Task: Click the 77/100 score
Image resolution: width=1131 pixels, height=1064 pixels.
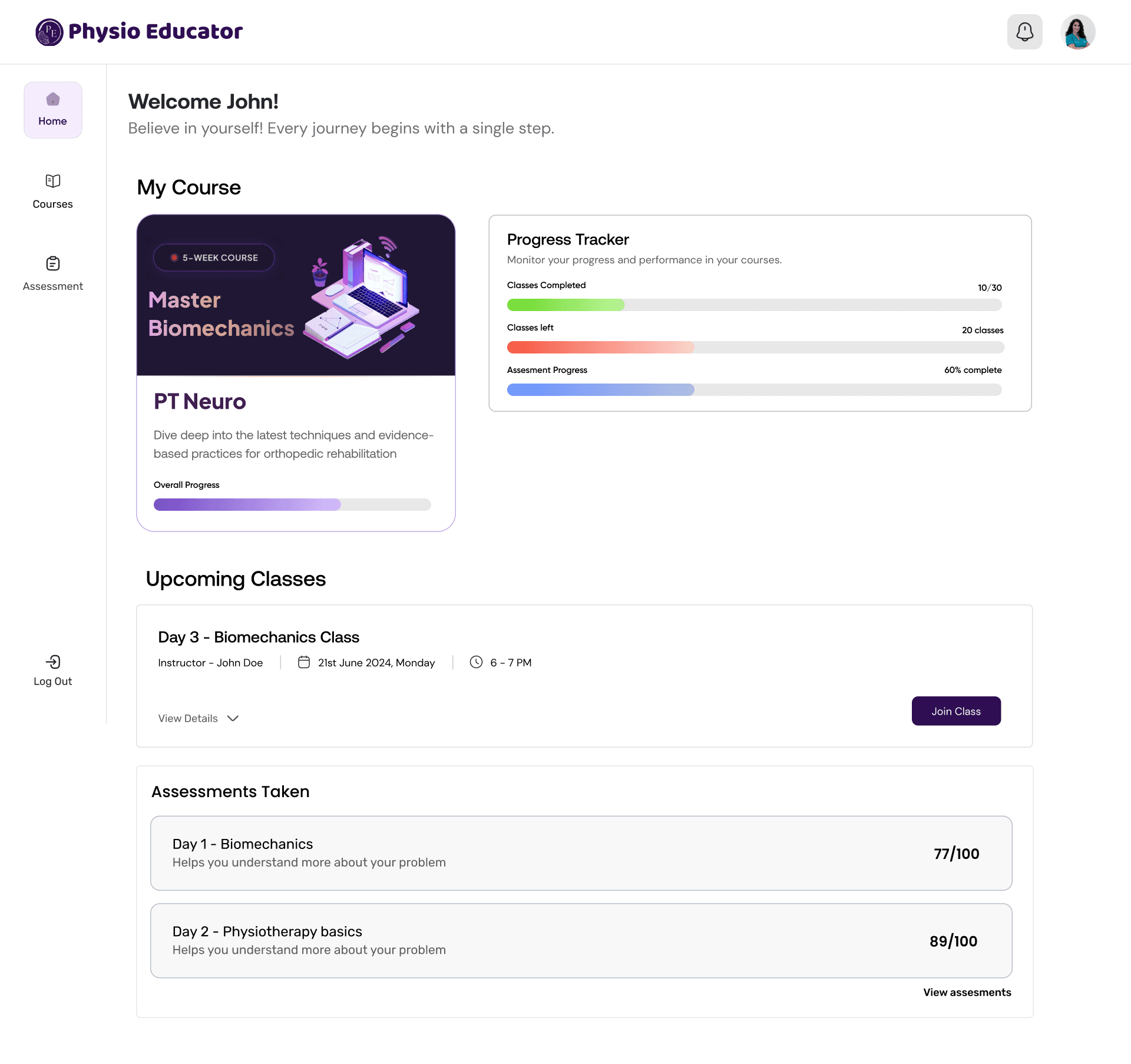Action: point(957,854)
